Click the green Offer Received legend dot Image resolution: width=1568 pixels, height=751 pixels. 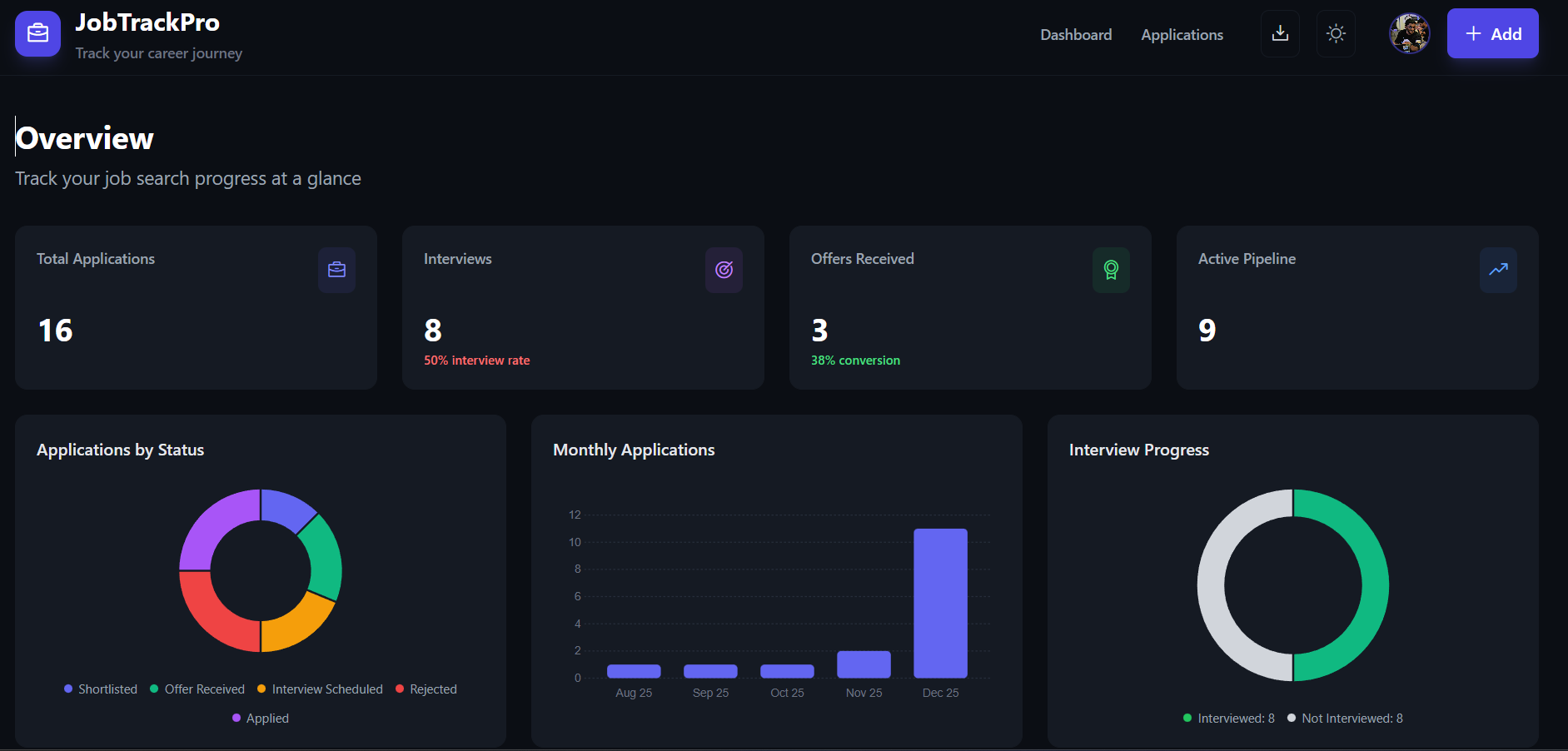(x=153, y=689)
